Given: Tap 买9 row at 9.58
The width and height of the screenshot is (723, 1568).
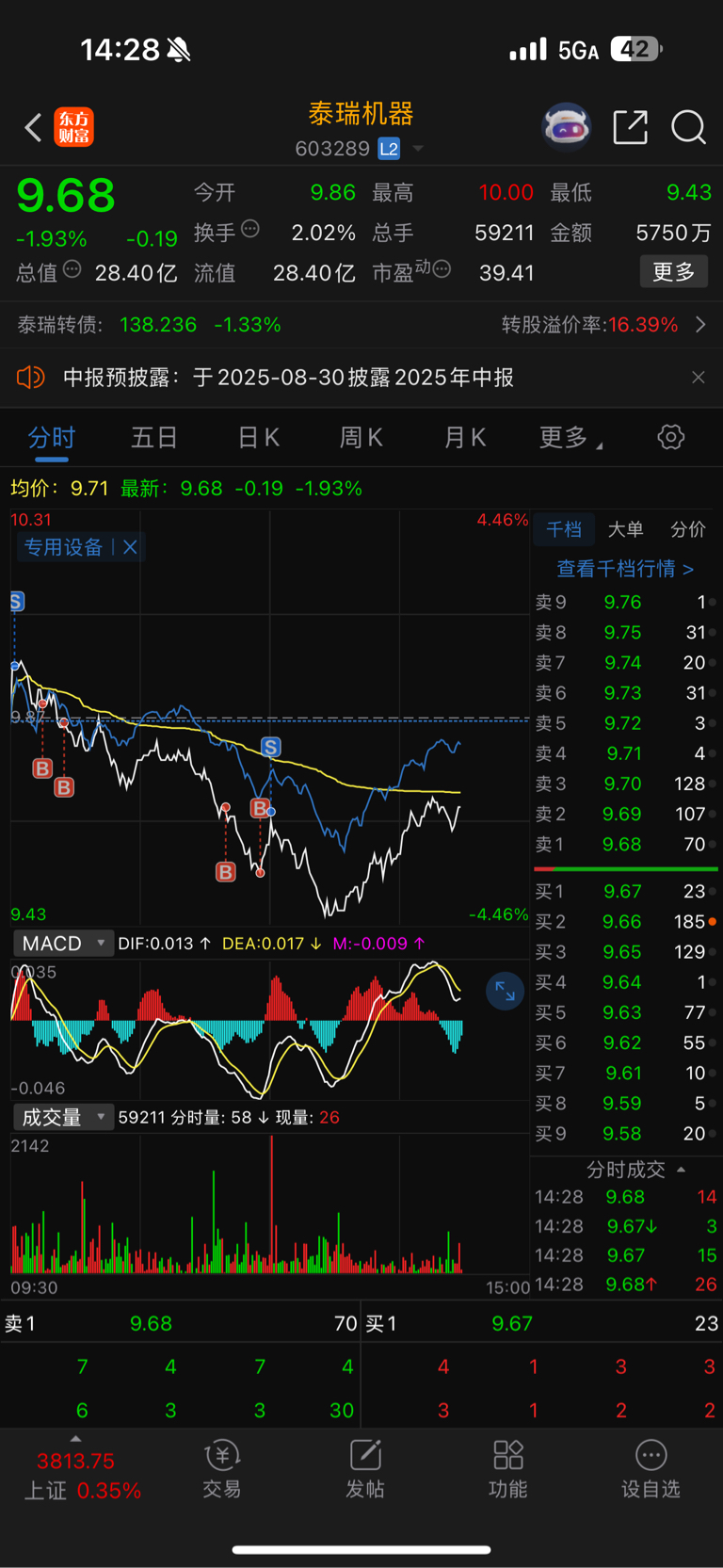Looking at the screenshot, I should click(625, 1134).
